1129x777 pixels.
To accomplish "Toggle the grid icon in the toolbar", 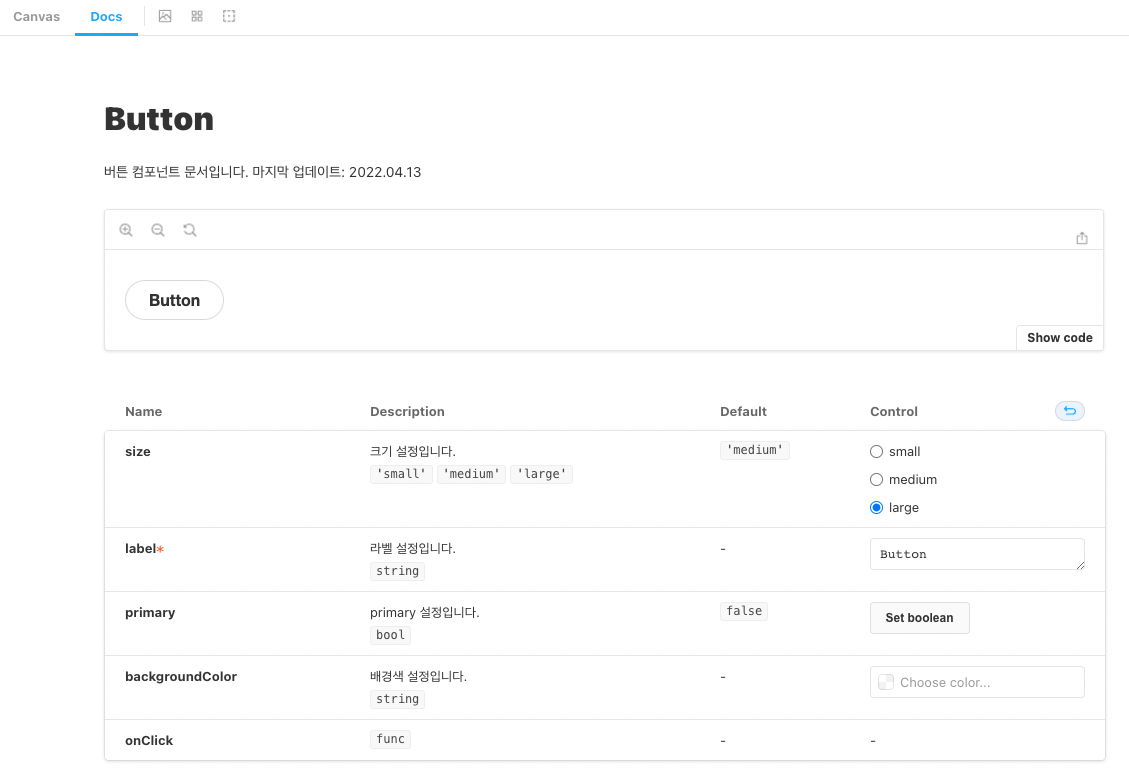I will [197, 17].
